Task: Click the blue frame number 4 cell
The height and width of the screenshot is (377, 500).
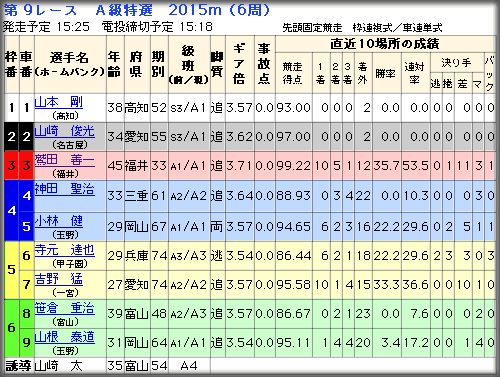Action: click(12, 211)
